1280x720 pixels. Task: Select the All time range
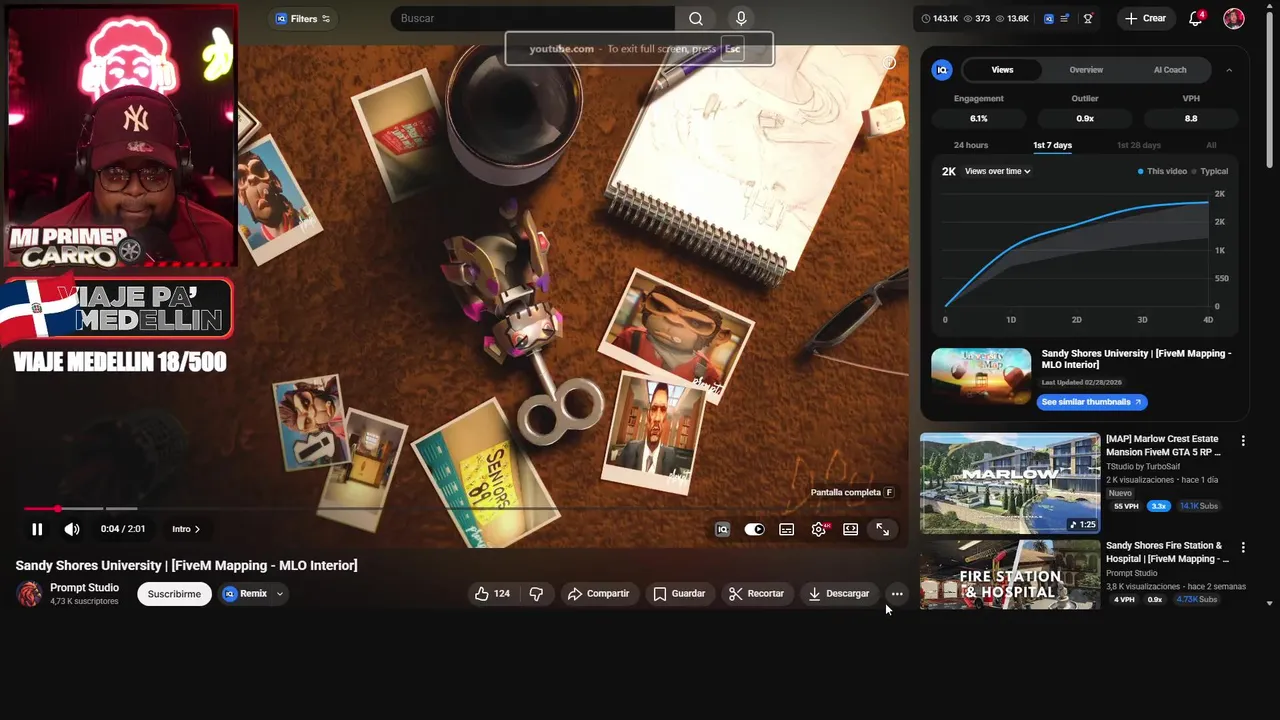click(1211, 145)
